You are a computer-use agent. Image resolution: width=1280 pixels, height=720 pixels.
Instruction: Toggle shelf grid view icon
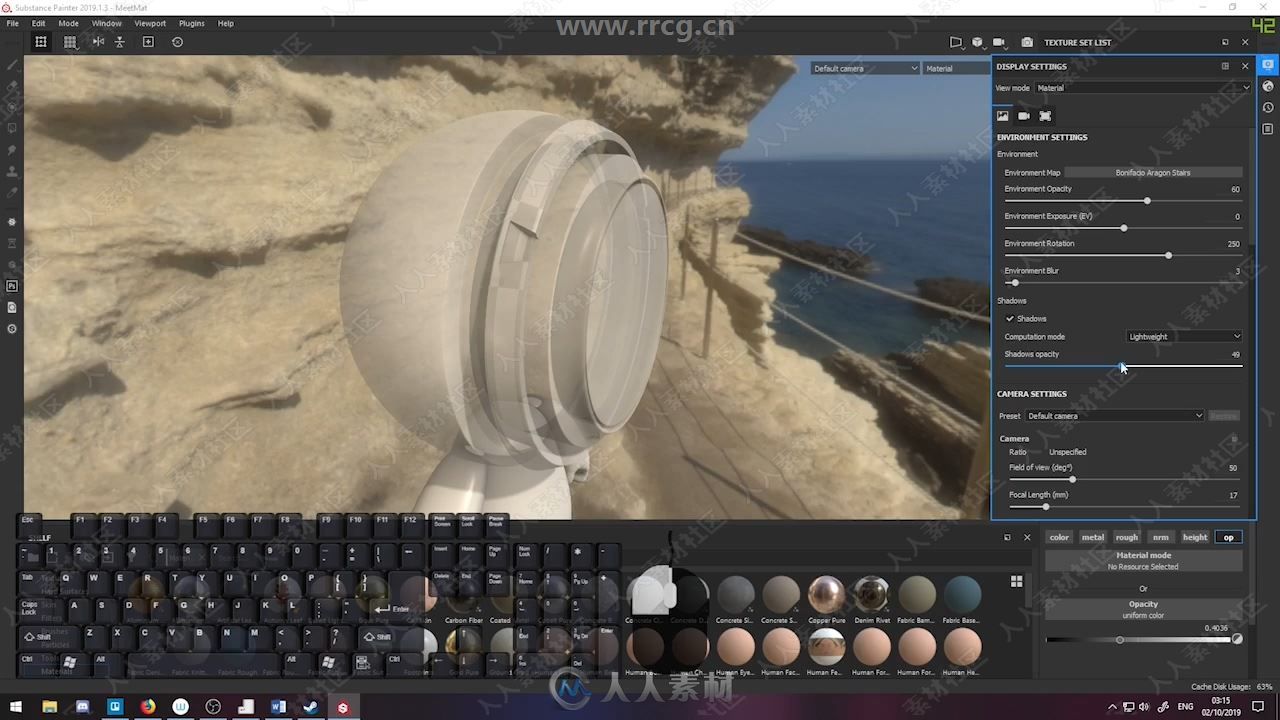click(x=1017, y=581)
